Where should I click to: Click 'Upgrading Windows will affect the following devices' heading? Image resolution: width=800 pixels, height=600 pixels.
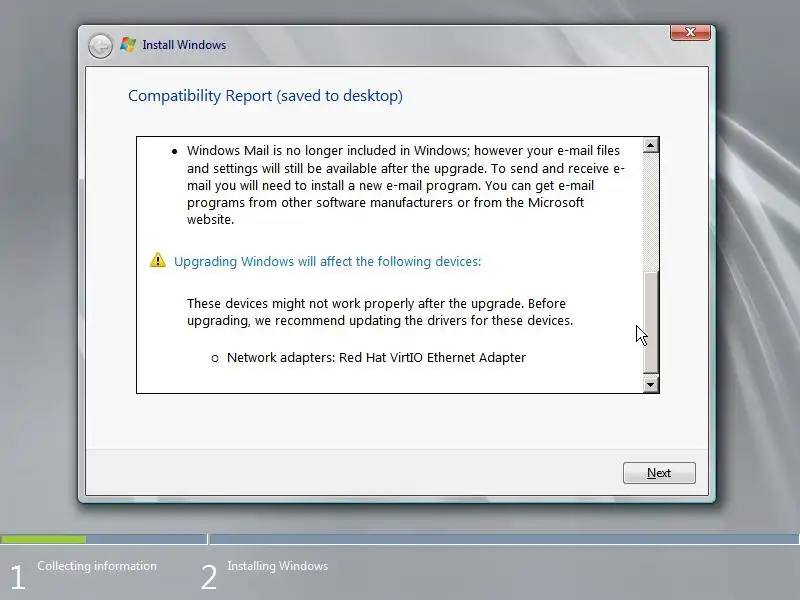click(328, 261)
